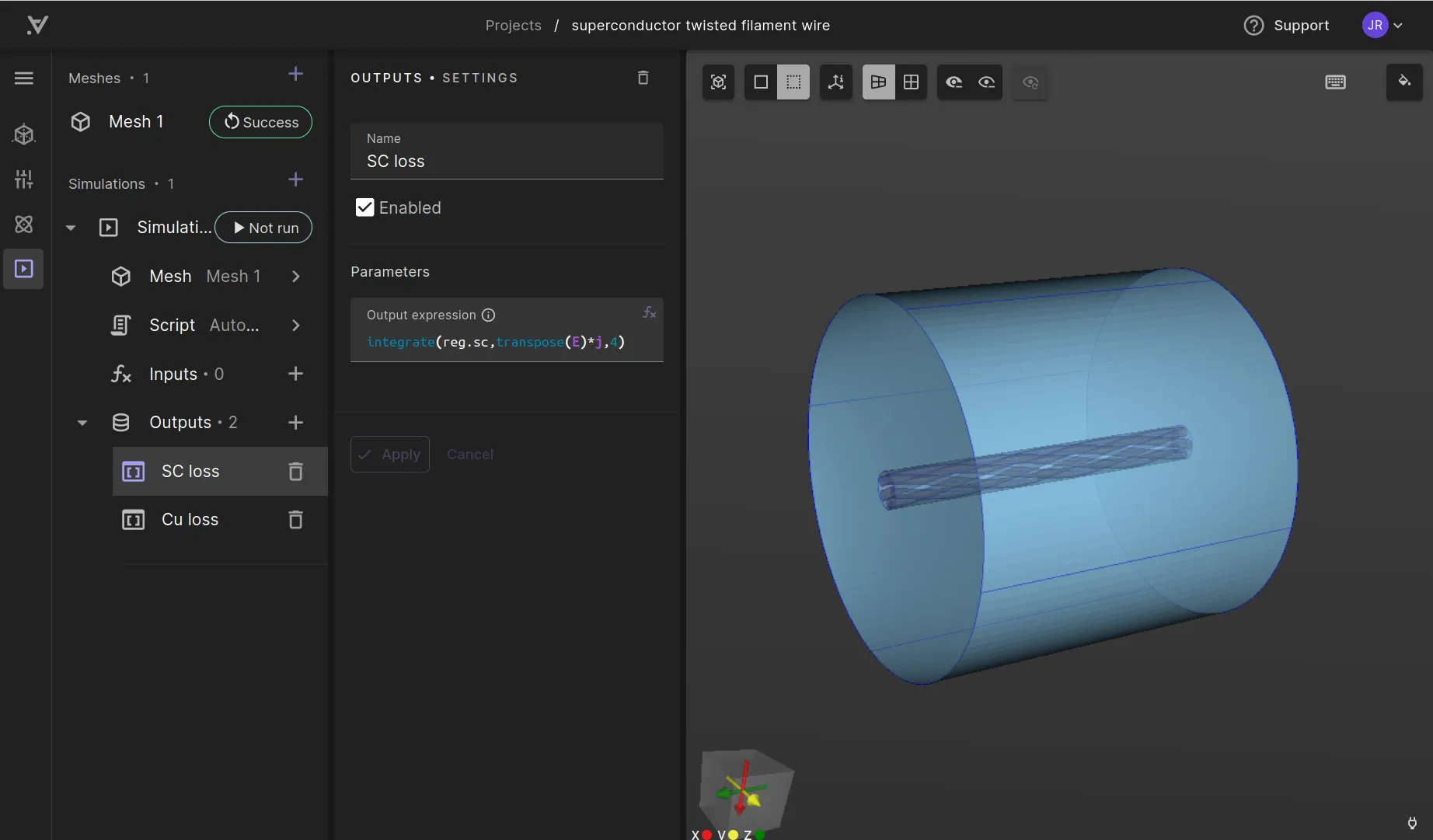Click the plug connection status icon
Image resolution: width=1433 pixels, height=840 pixels.
click(1412, 823)
